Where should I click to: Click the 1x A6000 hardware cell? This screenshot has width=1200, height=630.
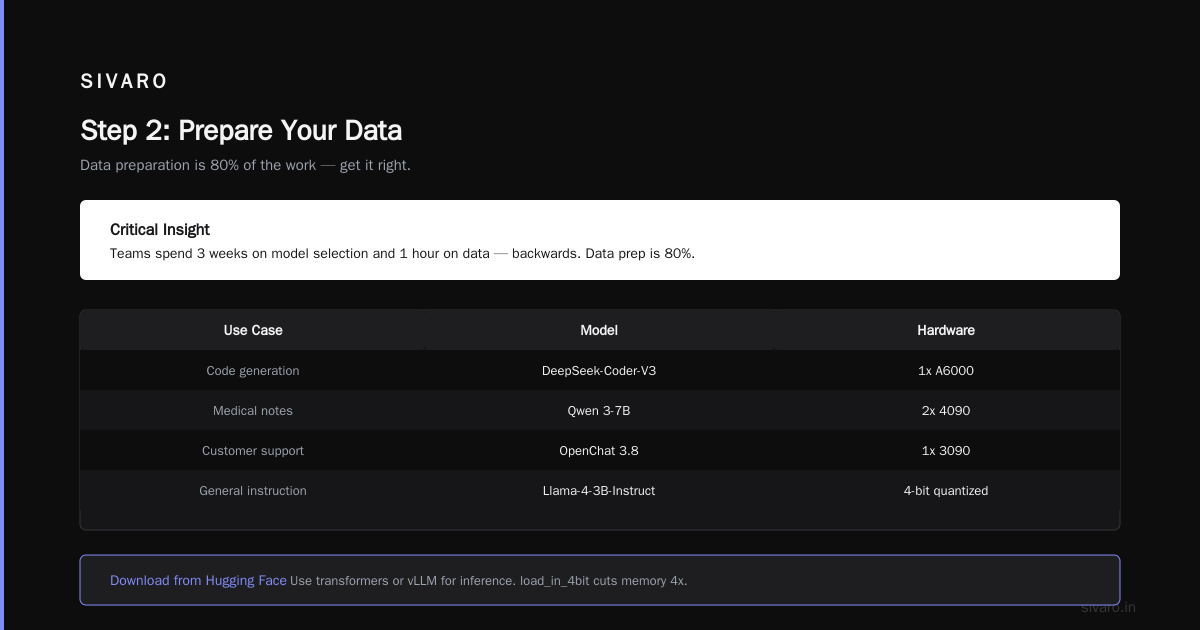pyautogui.click(x=946, y=370)
